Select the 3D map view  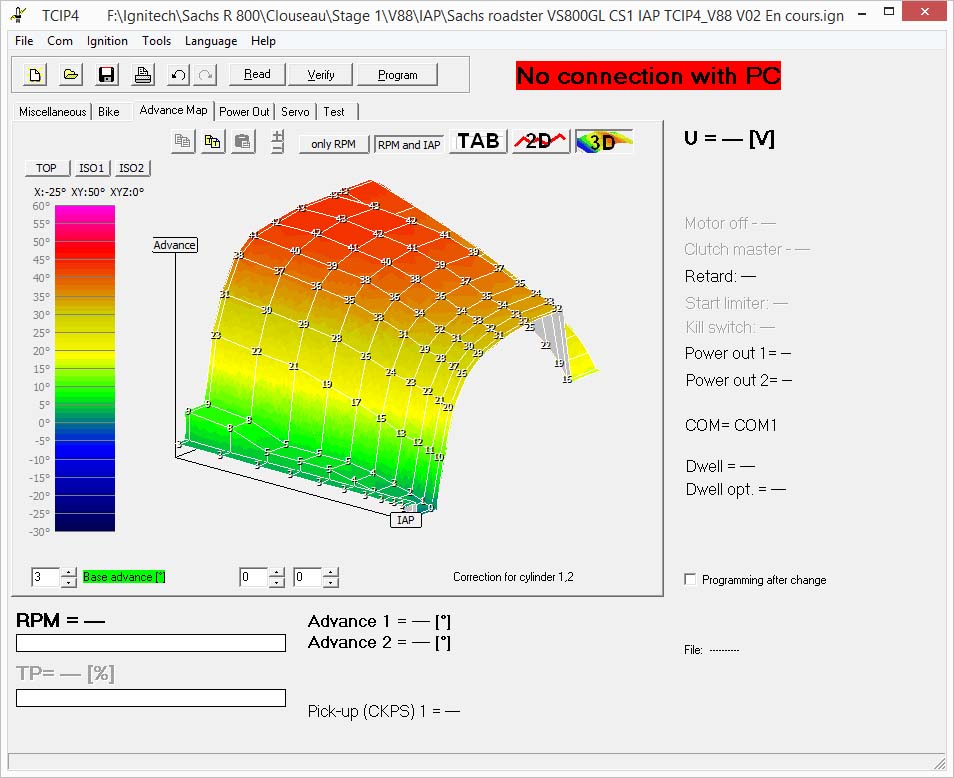604,141
